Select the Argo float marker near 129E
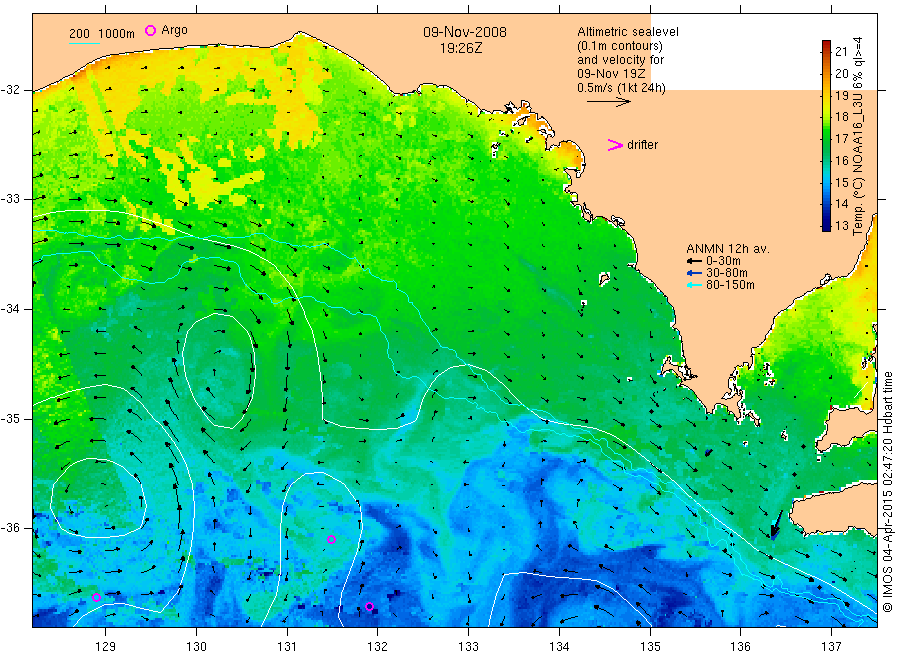 (x=96, y=597)
